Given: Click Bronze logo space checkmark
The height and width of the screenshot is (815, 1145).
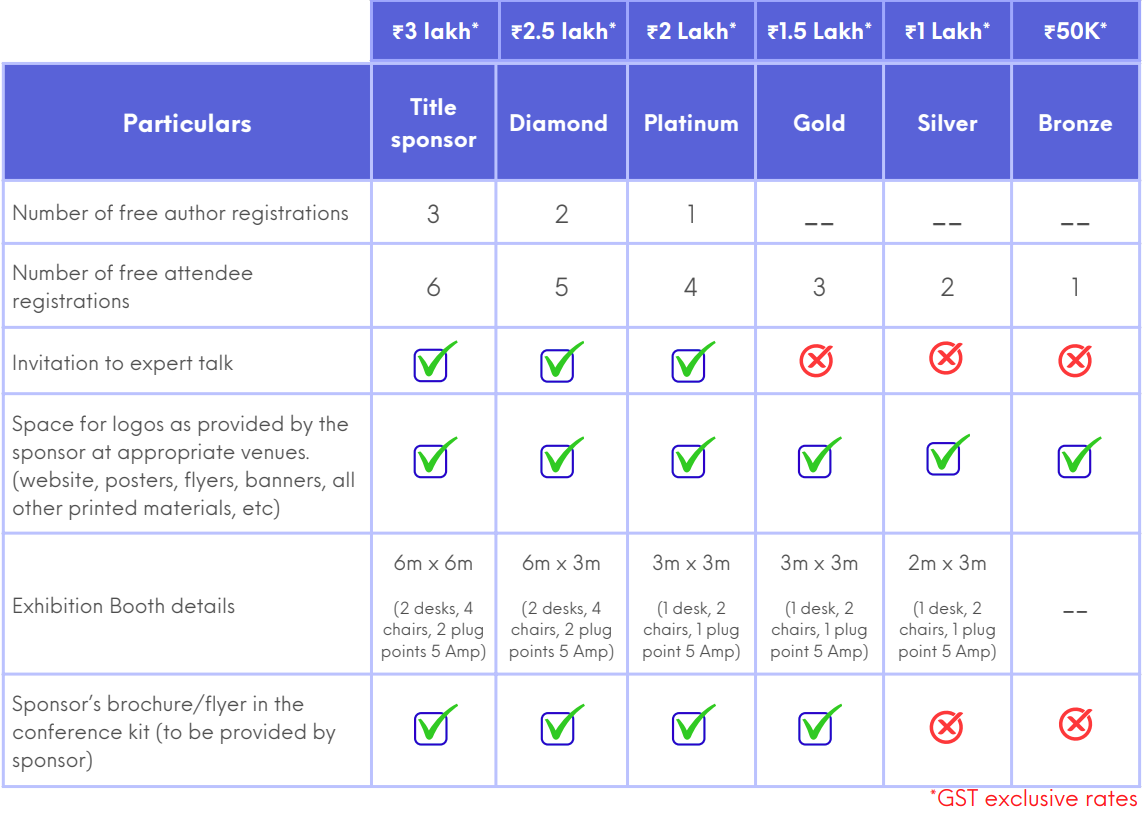Looking at the screenshot, I should tap(1076, 459).
